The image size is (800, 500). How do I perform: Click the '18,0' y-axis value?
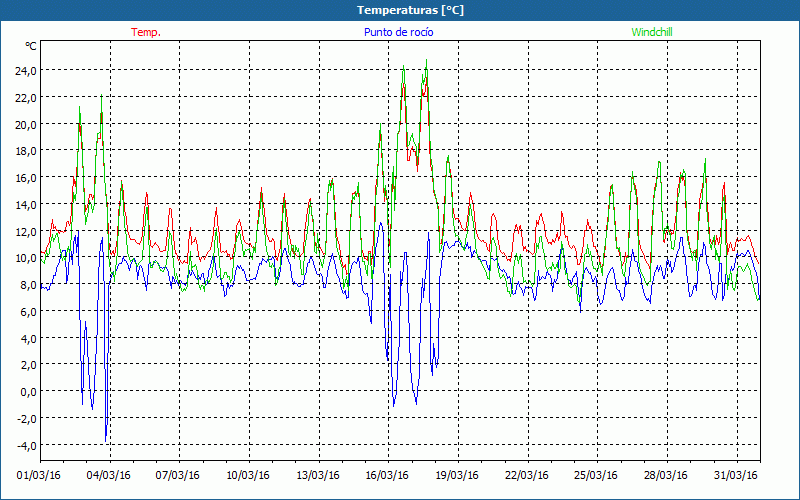(x=26, y=152)
